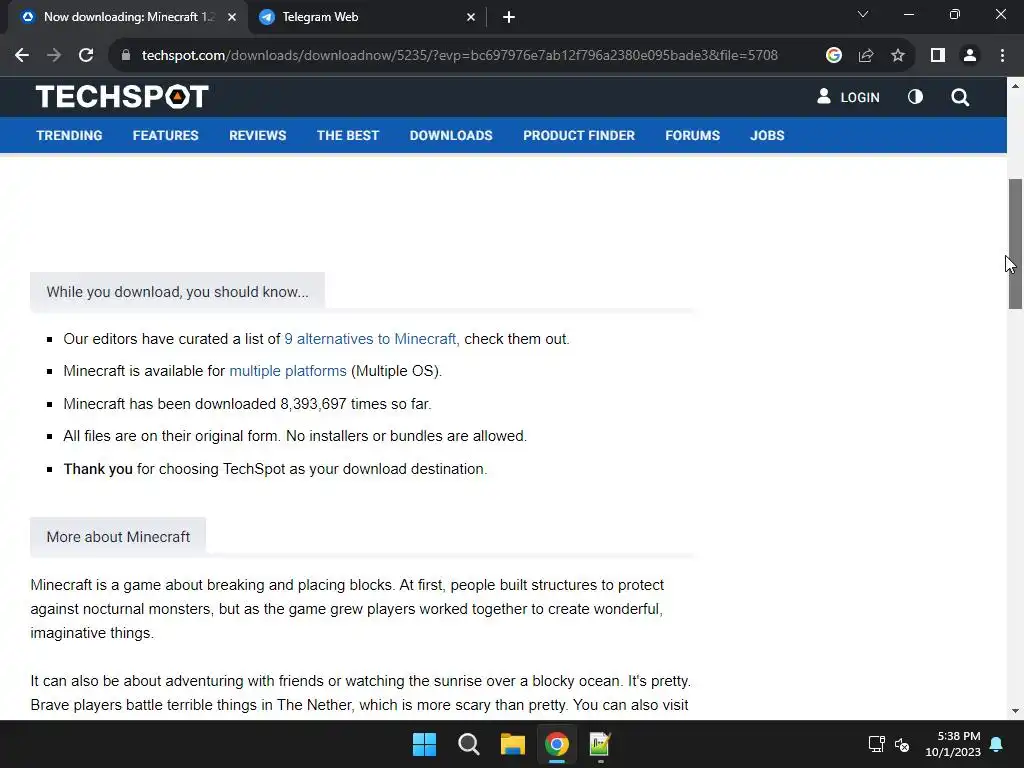The image size is (1024, 768).
Task: Open the FORUMS menu item
Action: coord(692,135)
